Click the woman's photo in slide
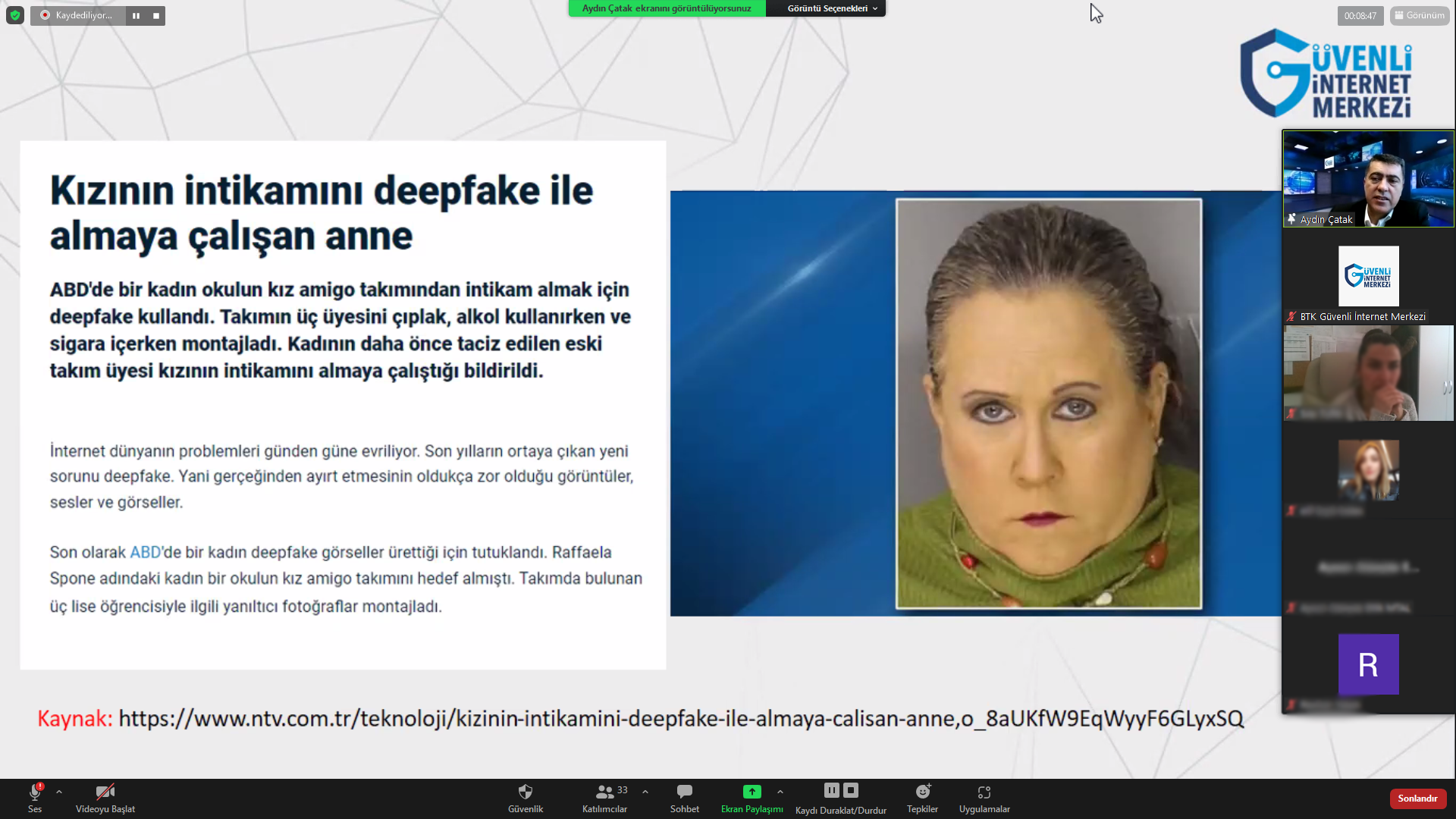The width and height of the screenshot is (1456, 819). pyautogui.click(x=1049, y=403)
